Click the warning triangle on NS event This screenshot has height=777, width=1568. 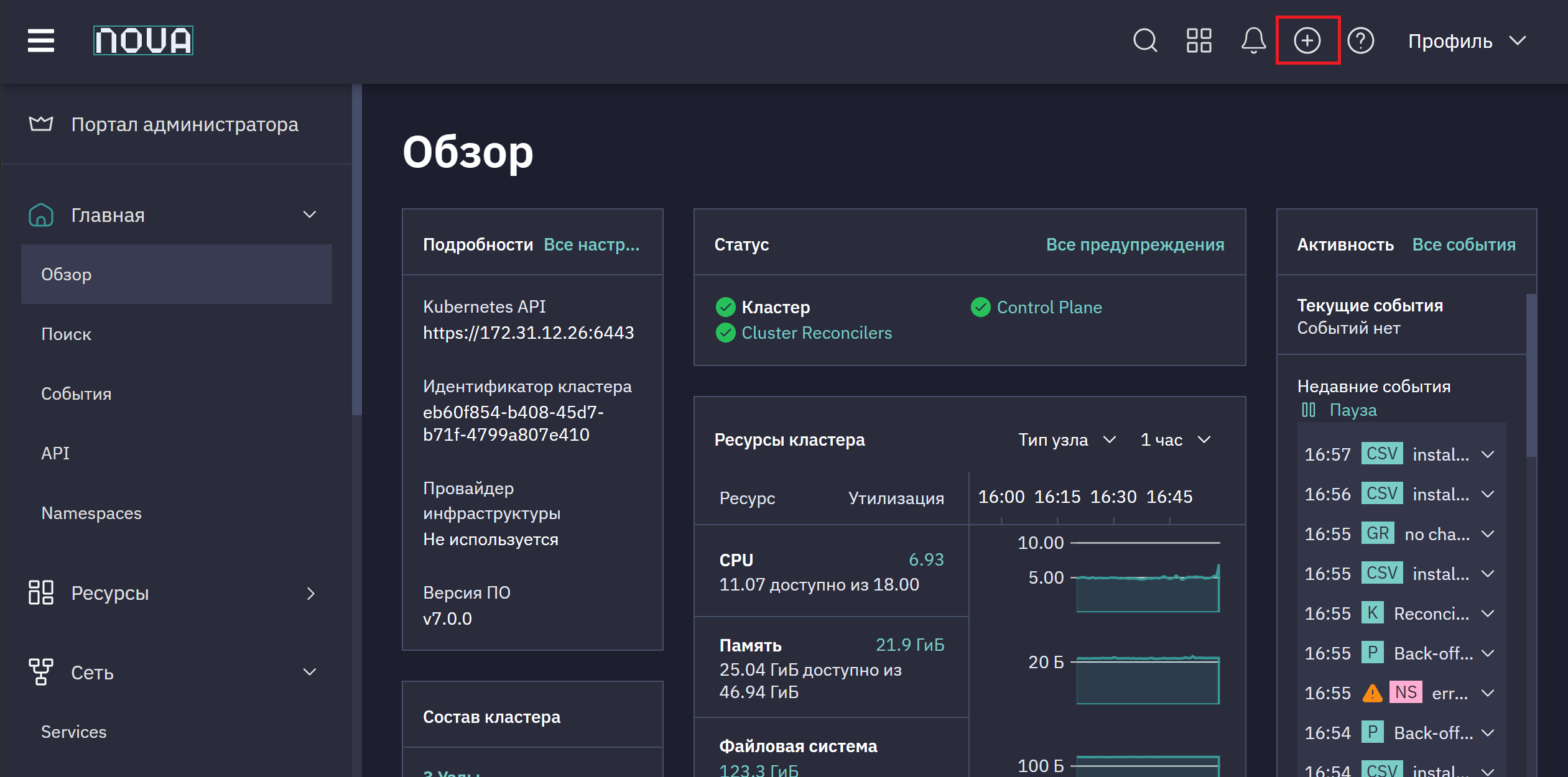[x=1372, y=692]
